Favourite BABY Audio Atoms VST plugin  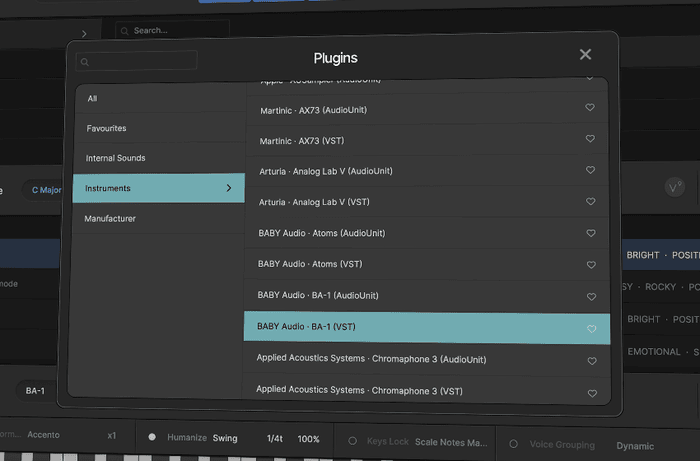590,264
